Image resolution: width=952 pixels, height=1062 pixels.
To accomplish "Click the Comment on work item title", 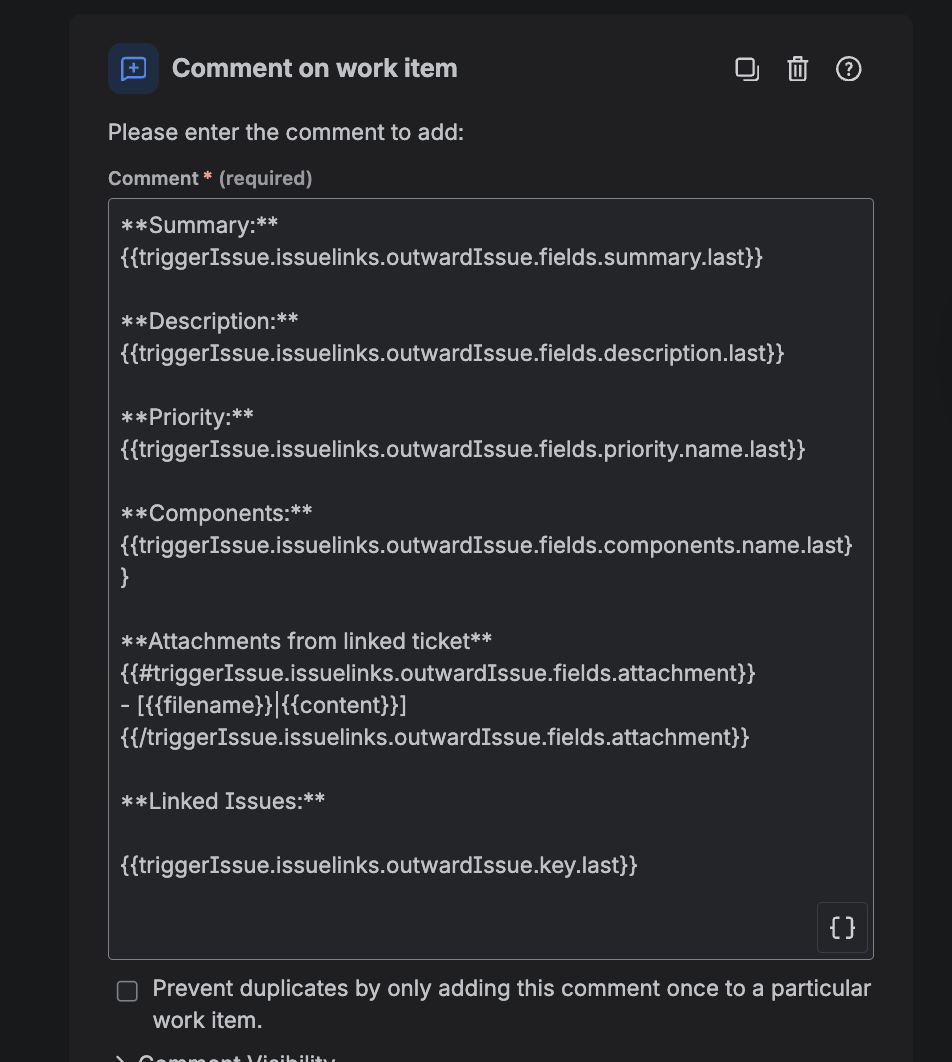I will pyautogui.click(x=314, y=68).
